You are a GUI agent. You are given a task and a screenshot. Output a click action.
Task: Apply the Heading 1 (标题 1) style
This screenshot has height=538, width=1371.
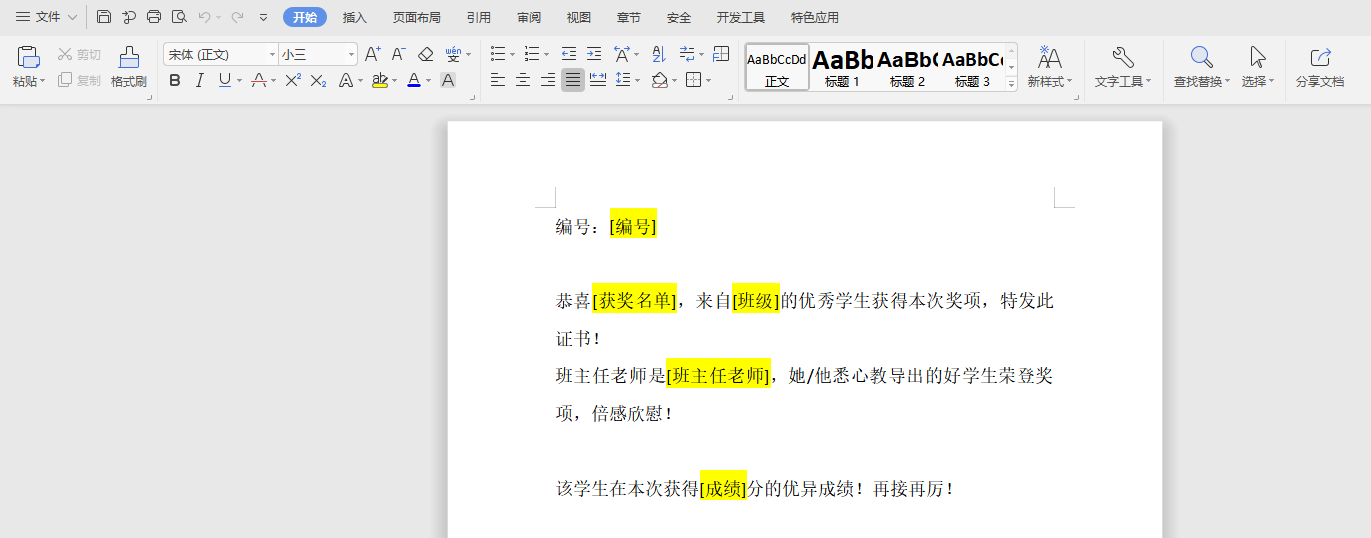(842, 67)
